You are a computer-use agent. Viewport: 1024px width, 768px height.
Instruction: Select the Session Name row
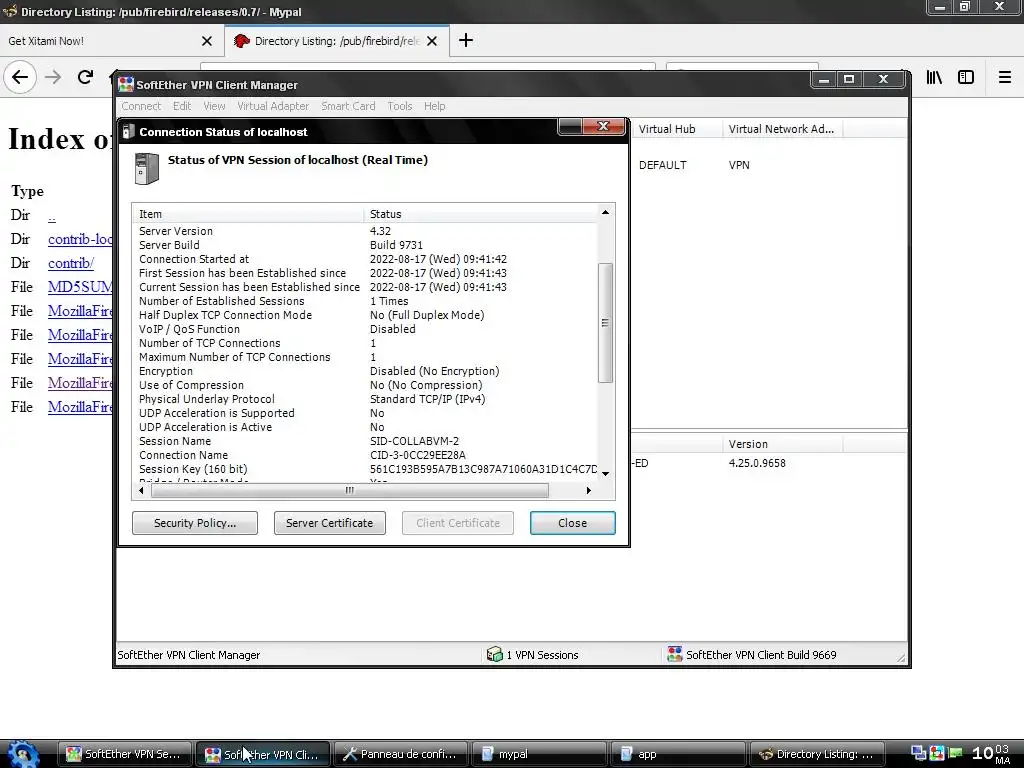[364, 441]
